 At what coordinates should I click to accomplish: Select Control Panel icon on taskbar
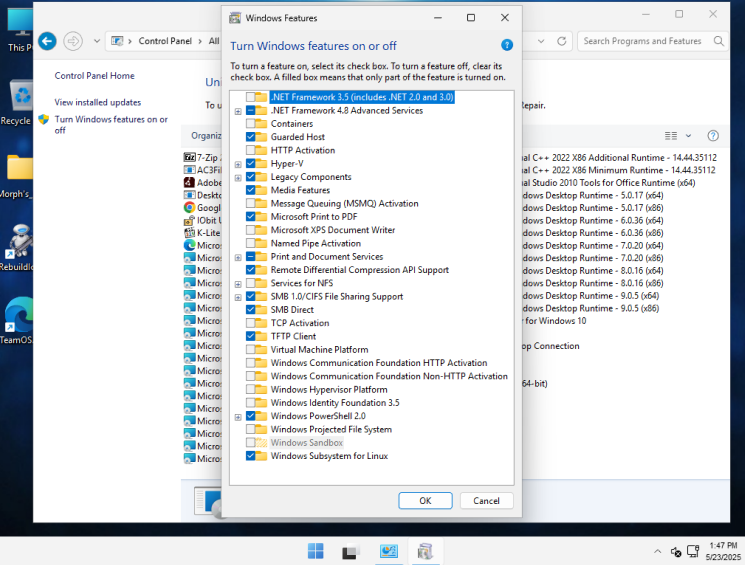(389, 551)
